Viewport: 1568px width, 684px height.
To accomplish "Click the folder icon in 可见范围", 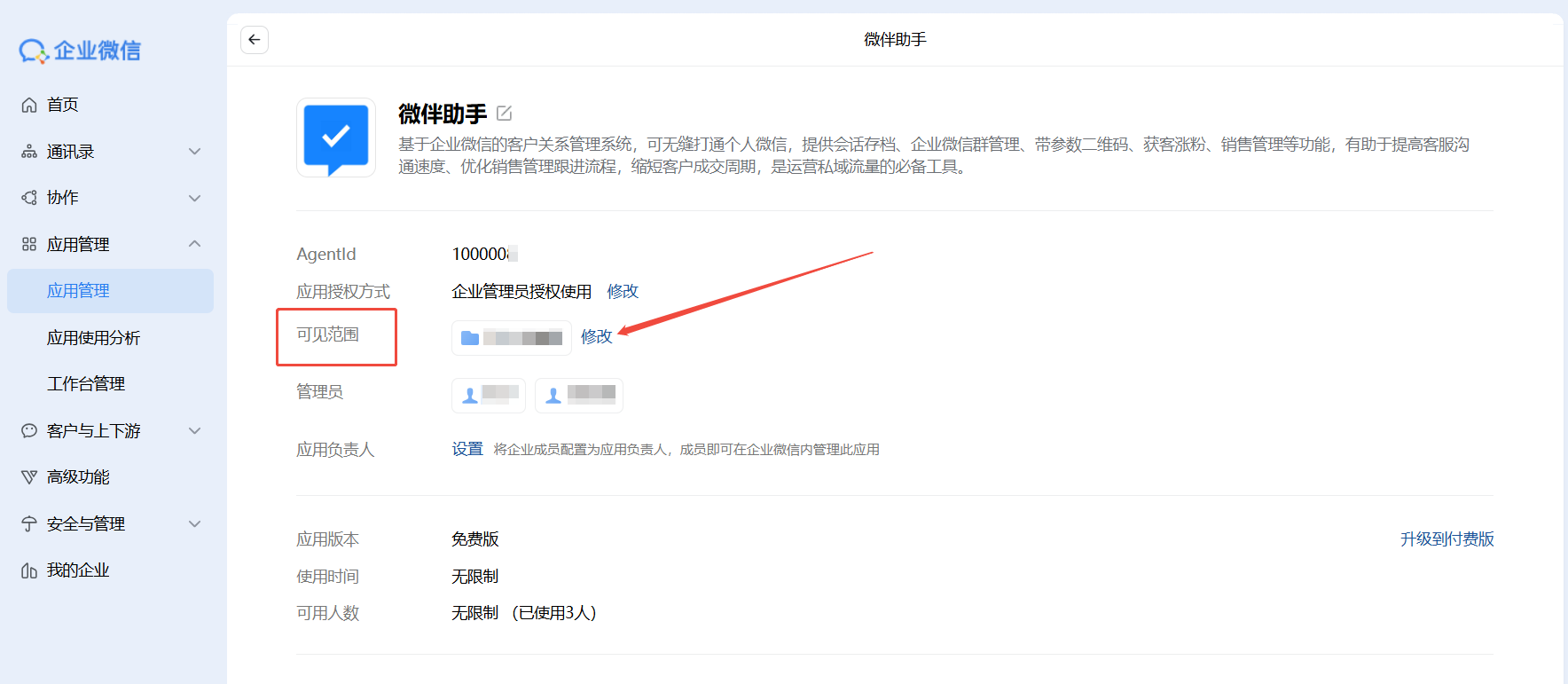I will (470, 338).
